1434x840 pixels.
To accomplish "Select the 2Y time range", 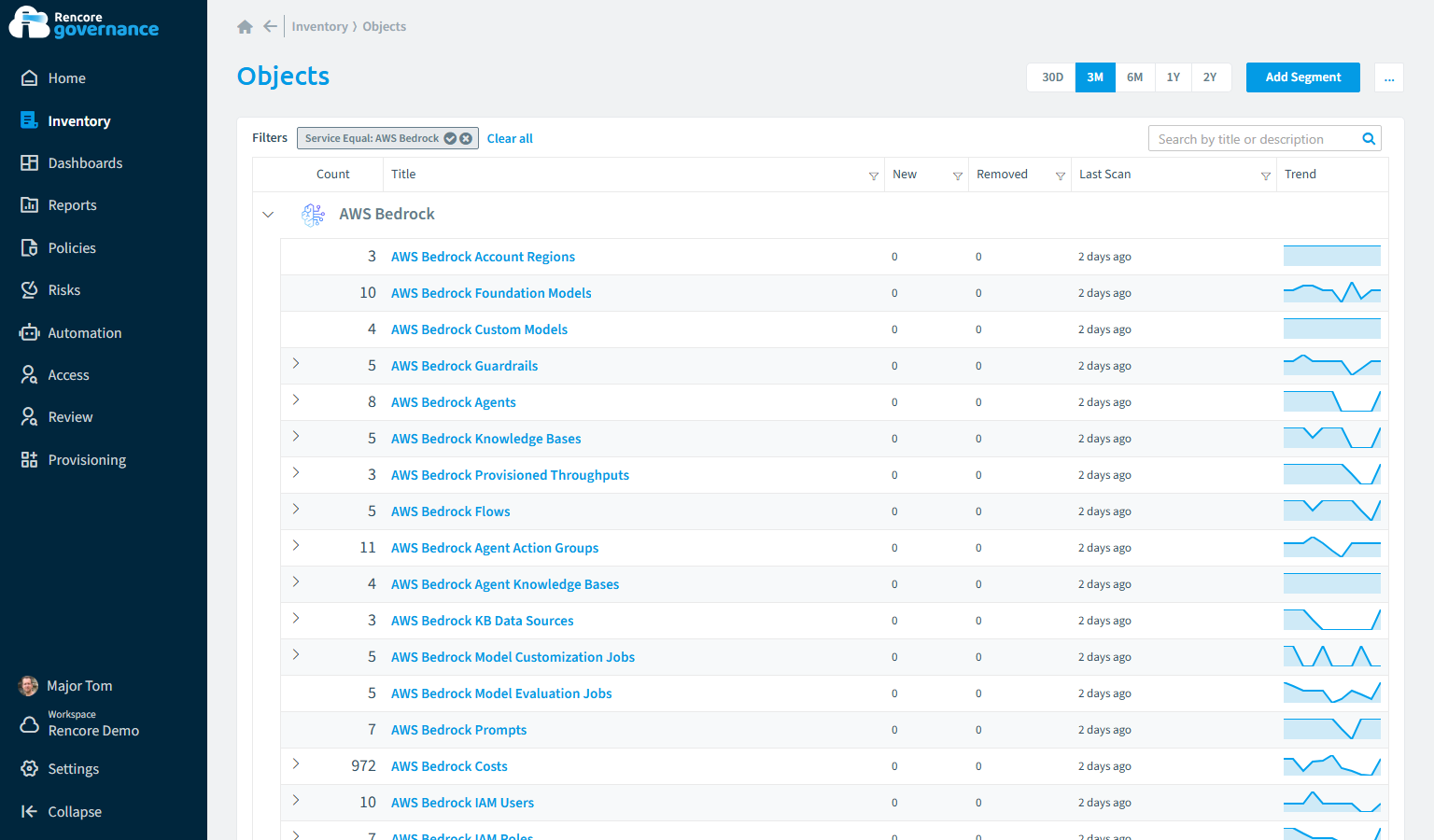I will coord(1210,77).
